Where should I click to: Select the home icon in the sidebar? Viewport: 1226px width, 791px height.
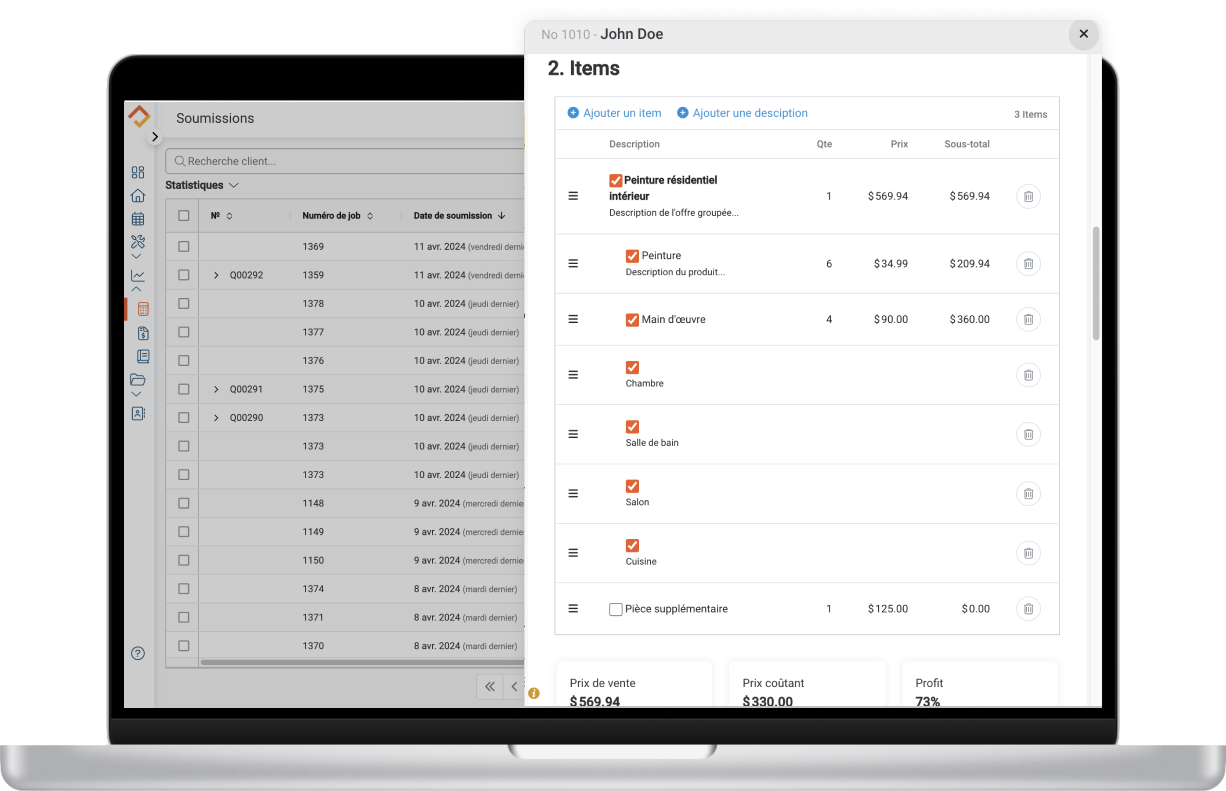pos(138,195)
